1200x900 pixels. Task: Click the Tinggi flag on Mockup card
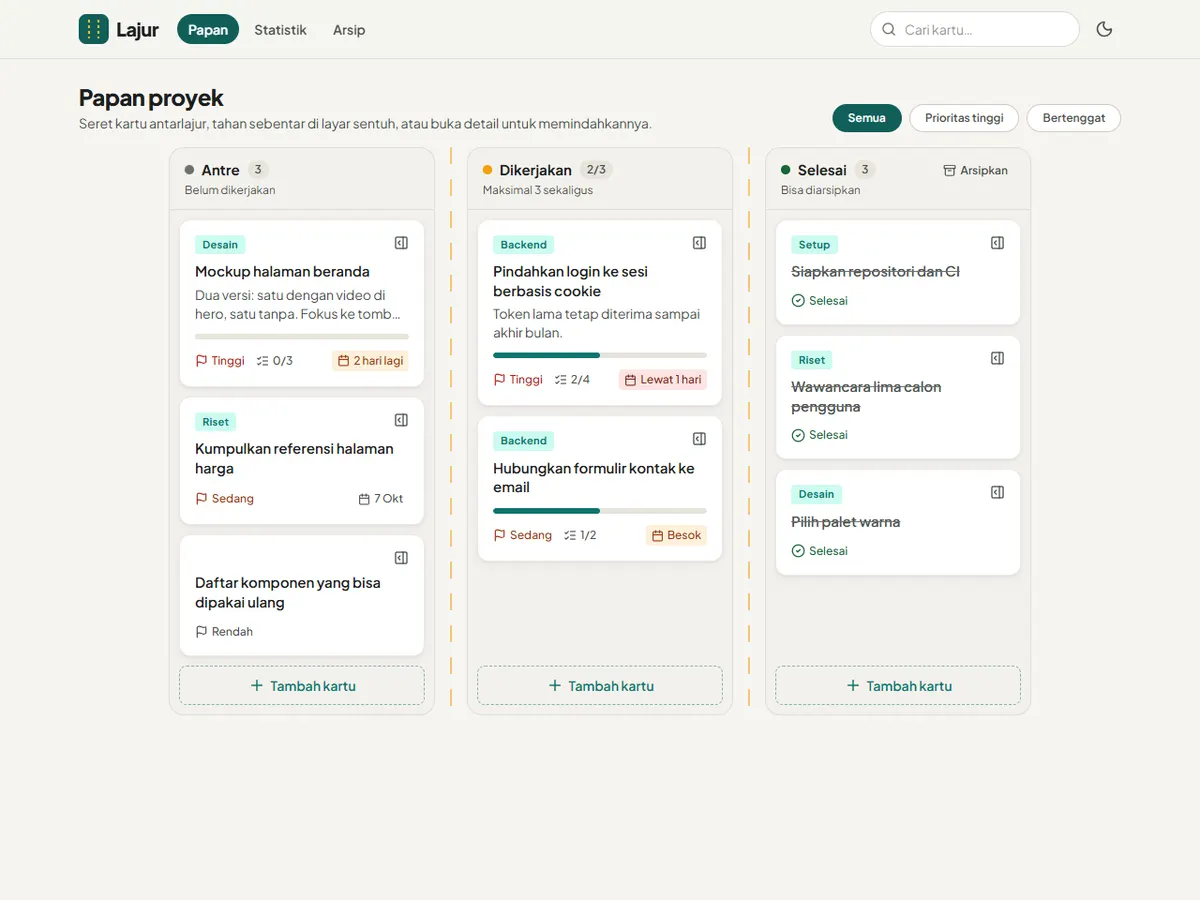click(220, 360)
